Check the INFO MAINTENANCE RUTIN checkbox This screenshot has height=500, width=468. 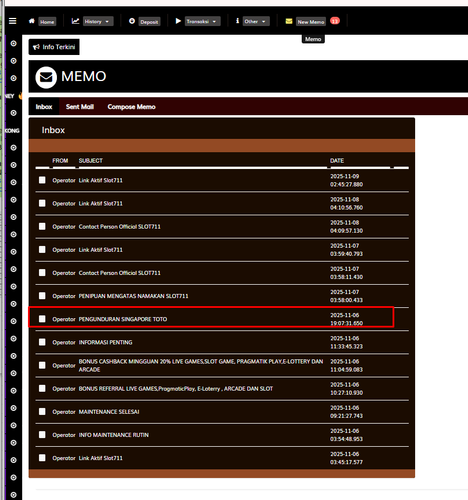click(x=42, y=435)
